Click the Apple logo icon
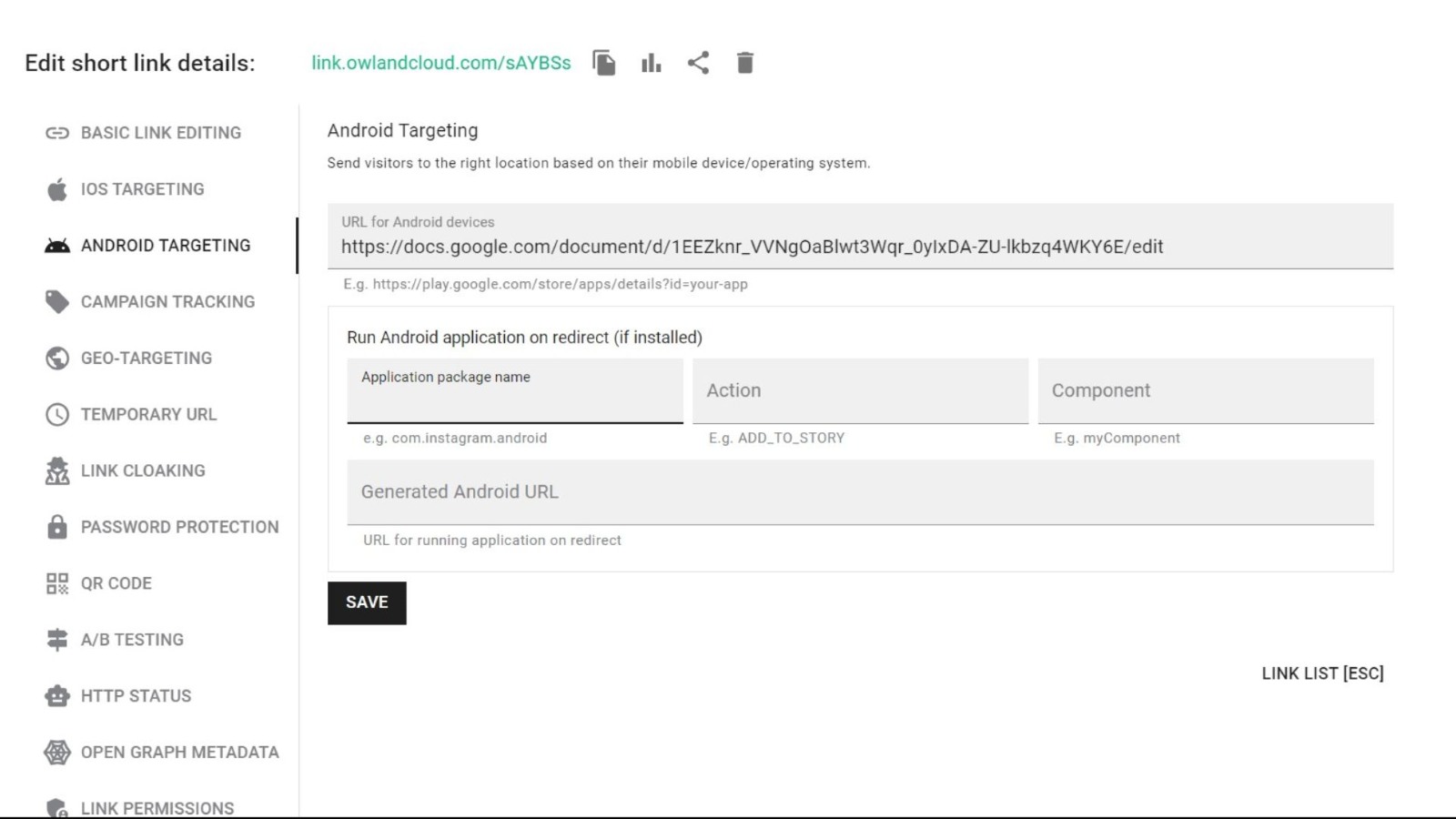The width and height of the screenshot is (1456, 819). [57, 189]
